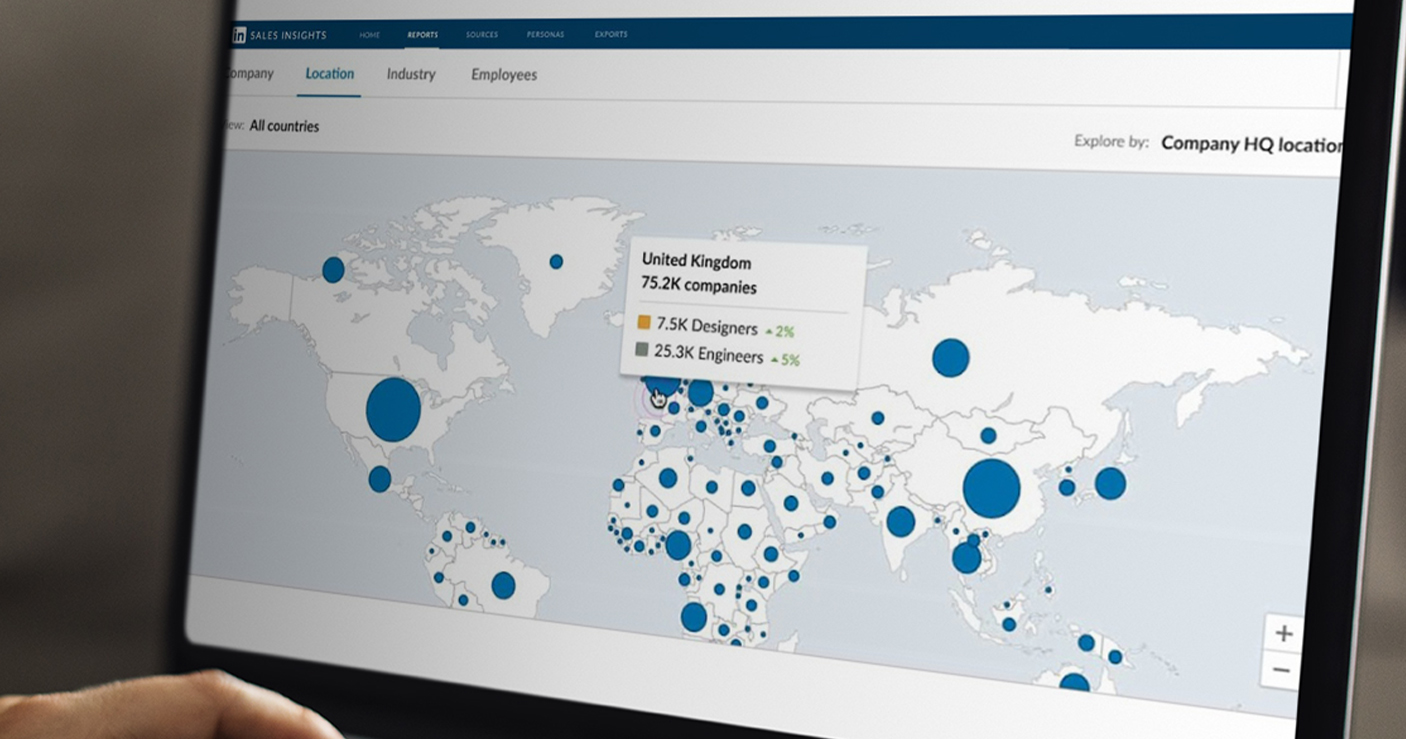Open the Exports menu item
The height and width of the screenshot is (739, 1406).
(611, 35)
